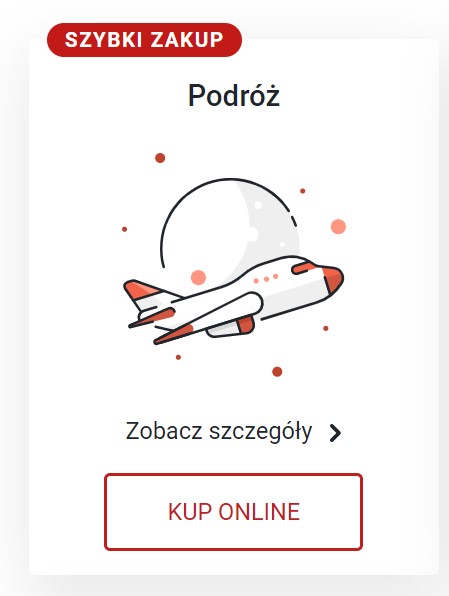Click the small dot left of the moon
Viewport: 449px width, 596px height.
124,229
